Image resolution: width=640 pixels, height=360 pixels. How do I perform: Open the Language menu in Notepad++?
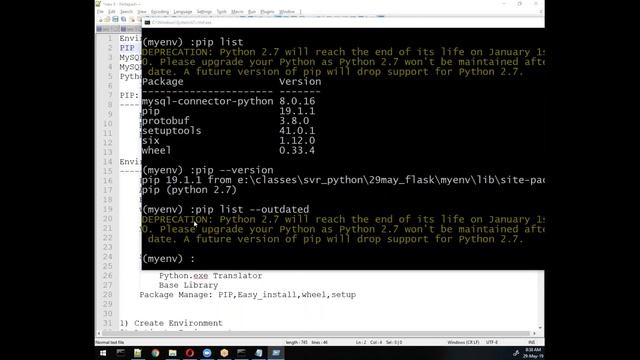coord(182,12)
